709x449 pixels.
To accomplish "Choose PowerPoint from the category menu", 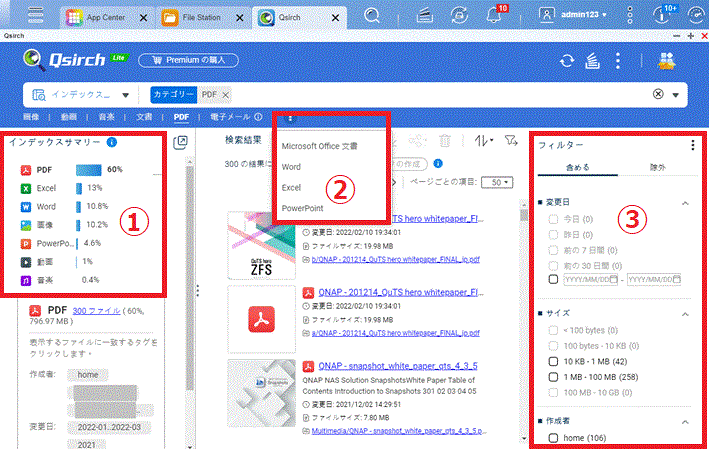I will click(x=303, y=208).
